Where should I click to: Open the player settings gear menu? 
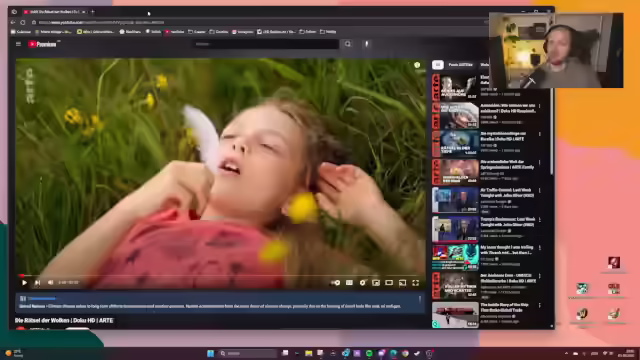(362, 282)
